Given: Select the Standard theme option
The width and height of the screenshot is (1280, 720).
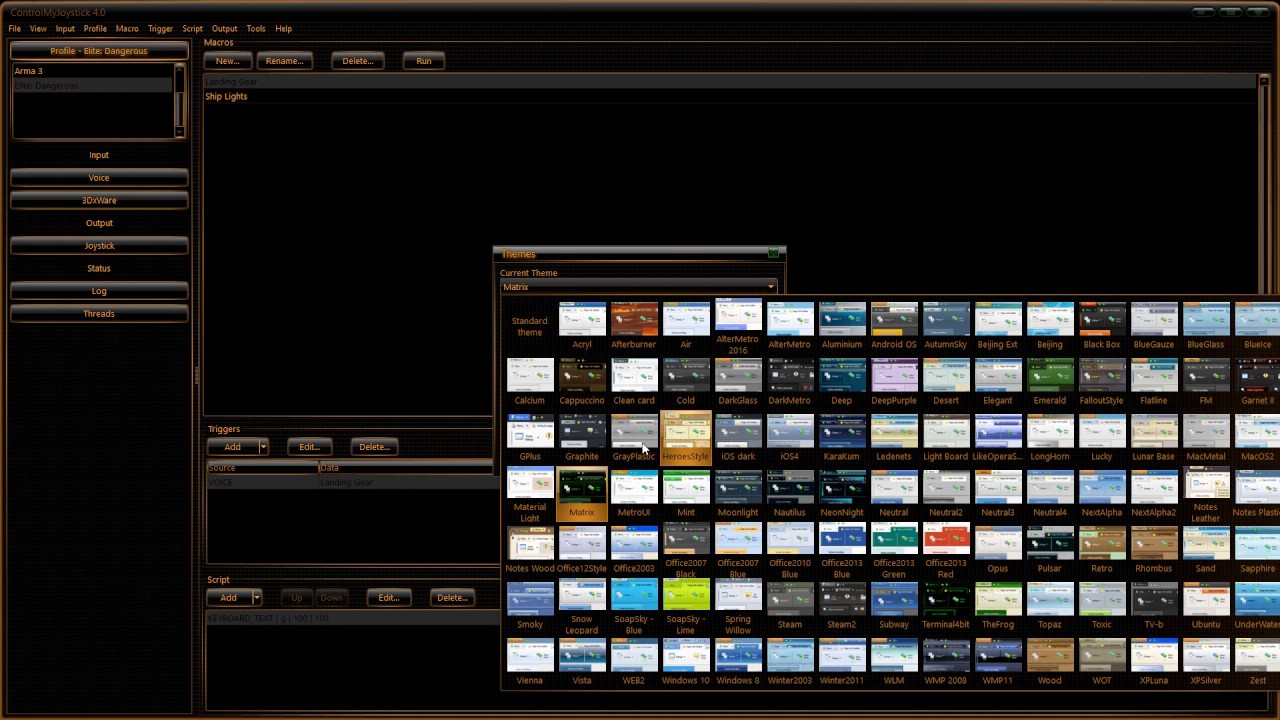Looking at the screenshot, I should pos(530,326).
